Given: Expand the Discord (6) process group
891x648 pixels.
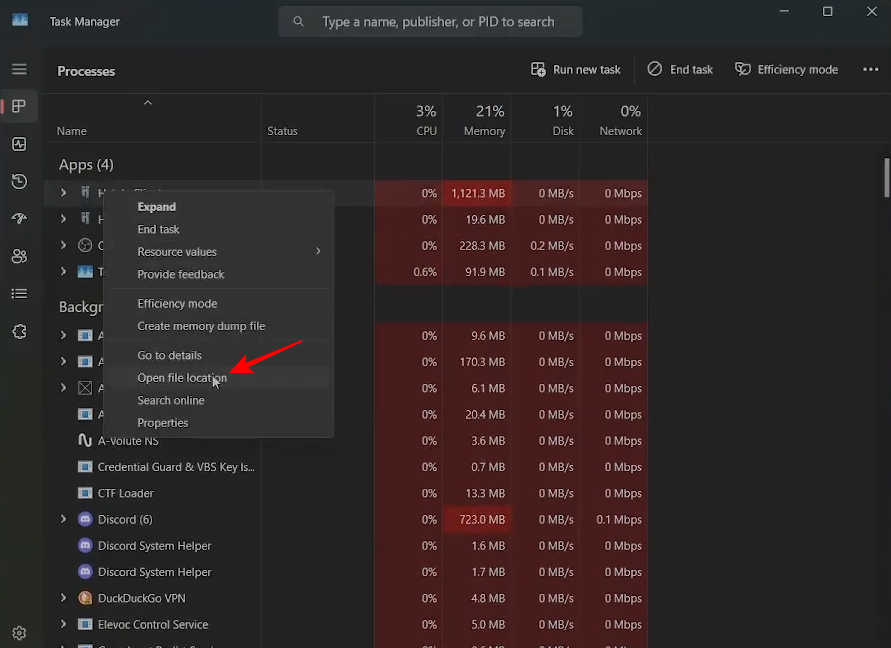Looking at the screenshot, I should (x=63, y=520).
